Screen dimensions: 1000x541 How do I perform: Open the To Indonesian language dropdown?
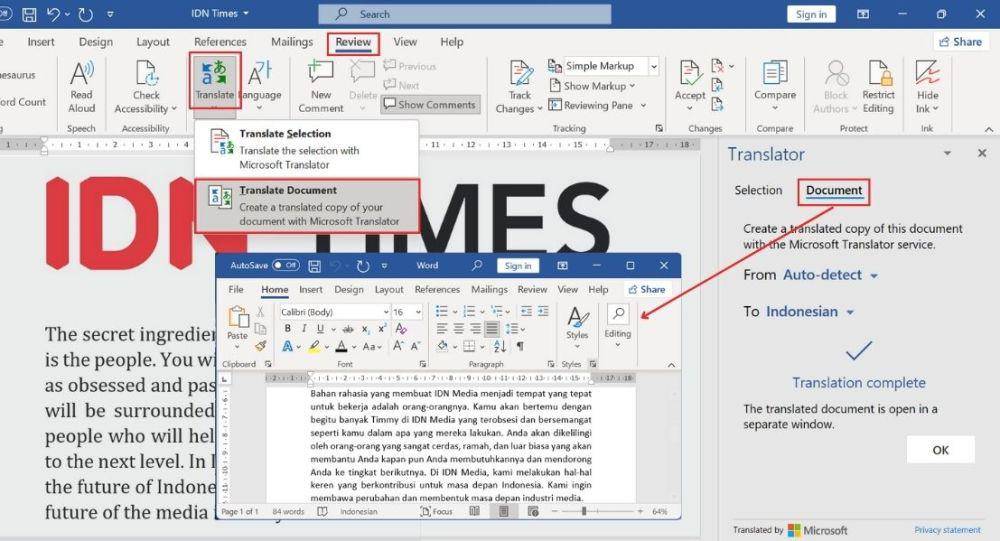810,312
